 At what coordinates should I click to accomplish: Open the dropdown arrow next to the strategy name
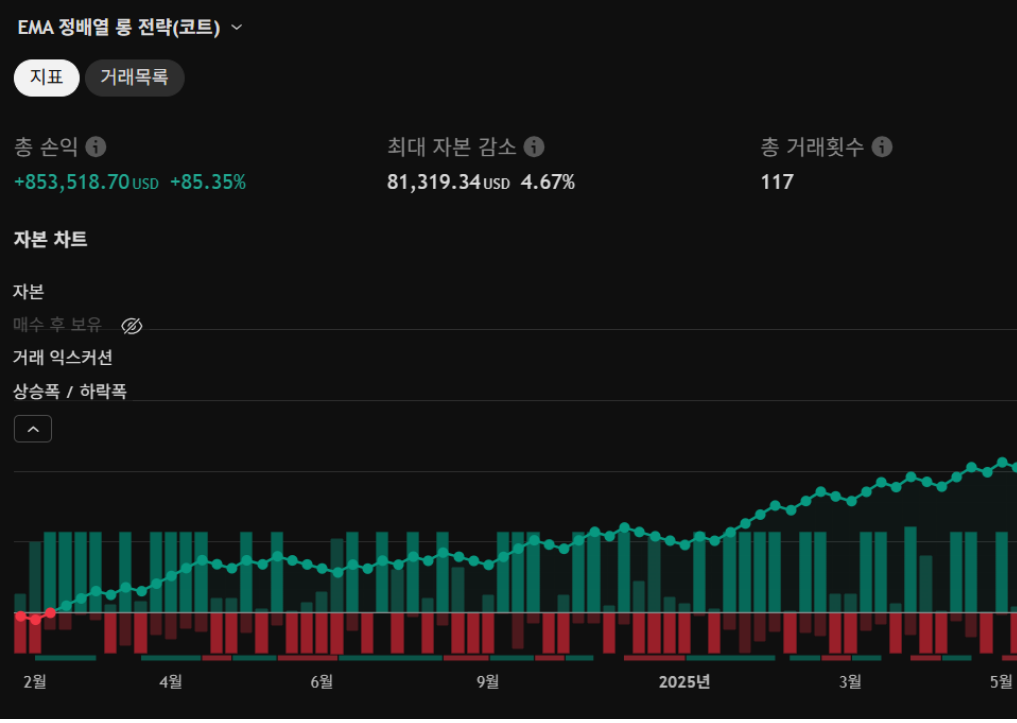point(237,27)
